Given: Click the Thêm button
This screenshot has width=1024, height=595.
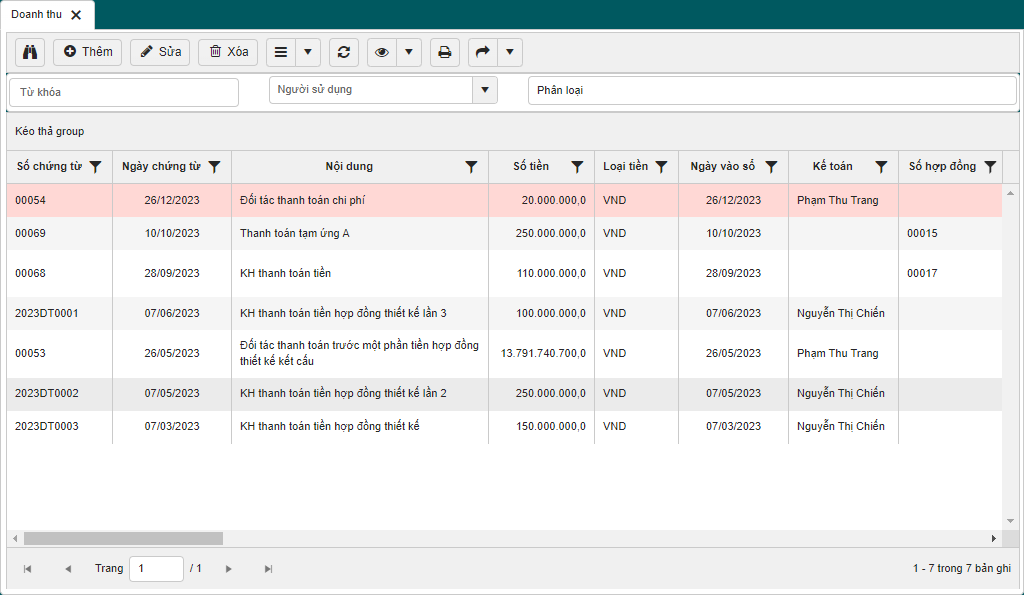Looking at the screenshot, I should click(x=88, y=52).
